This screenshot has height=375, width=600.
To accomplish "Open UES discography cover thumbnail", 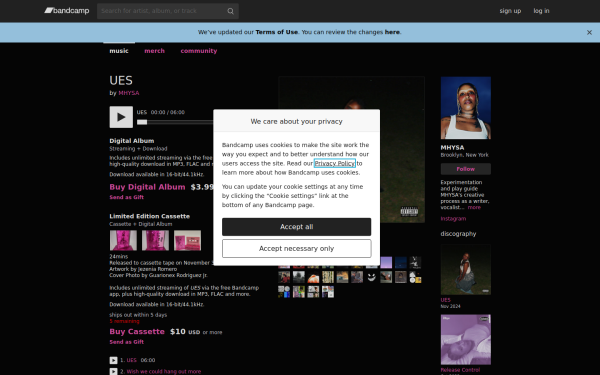I will point(466,270).
